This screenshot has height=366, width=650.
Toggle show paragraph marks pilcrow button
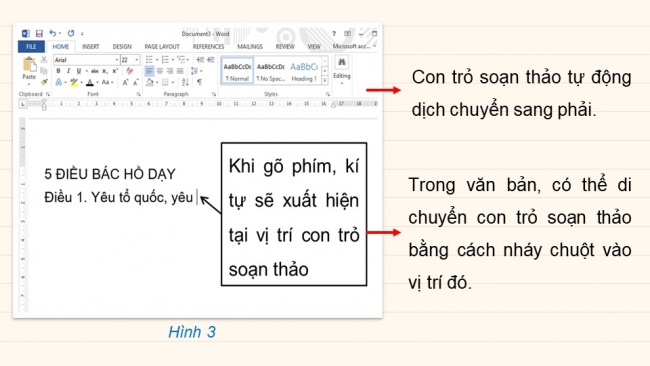199,82
